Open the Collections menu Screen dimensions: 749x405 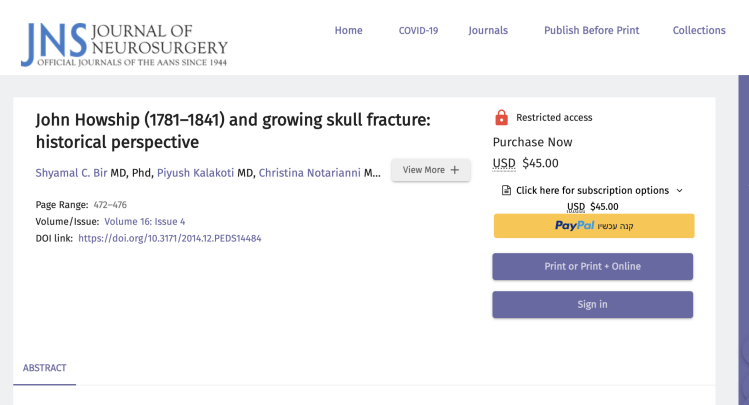point(699,30)
